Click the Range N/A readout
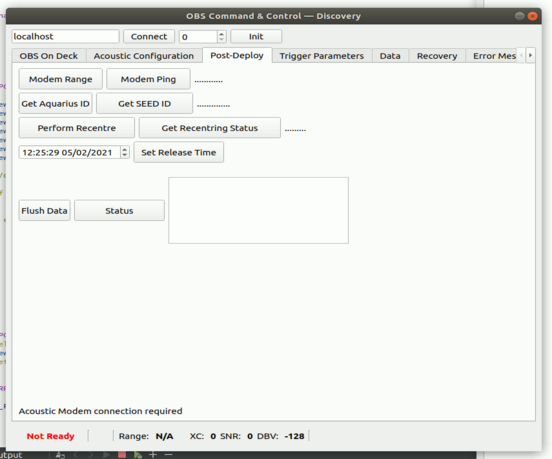 tap(146, 436)
